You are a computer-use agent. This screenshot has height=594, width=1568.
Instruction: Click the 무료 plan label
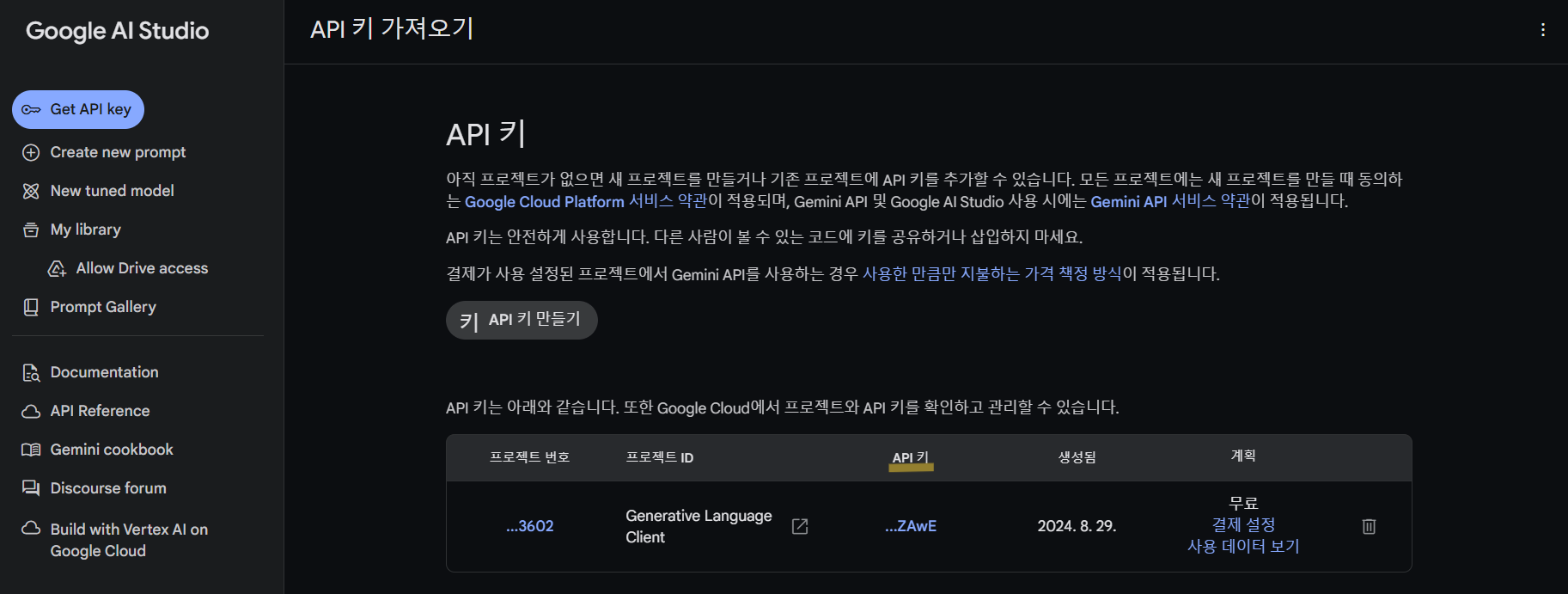(1243, 503)
